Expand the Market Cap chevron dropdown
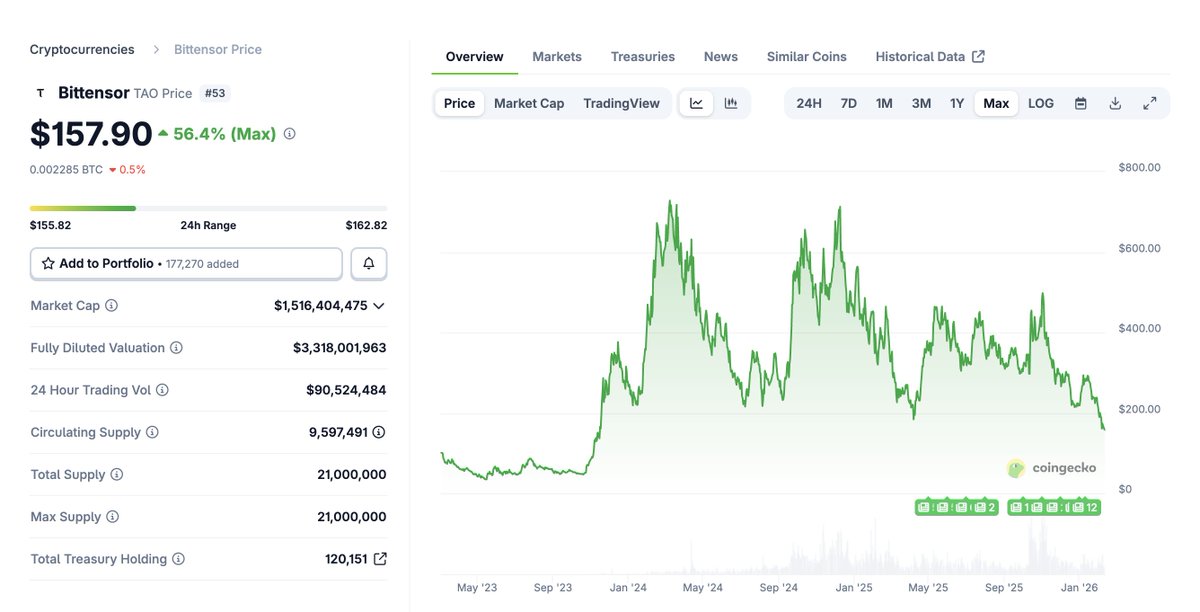Viewport: 1200px width, 612px height. [x=378, y=305]
